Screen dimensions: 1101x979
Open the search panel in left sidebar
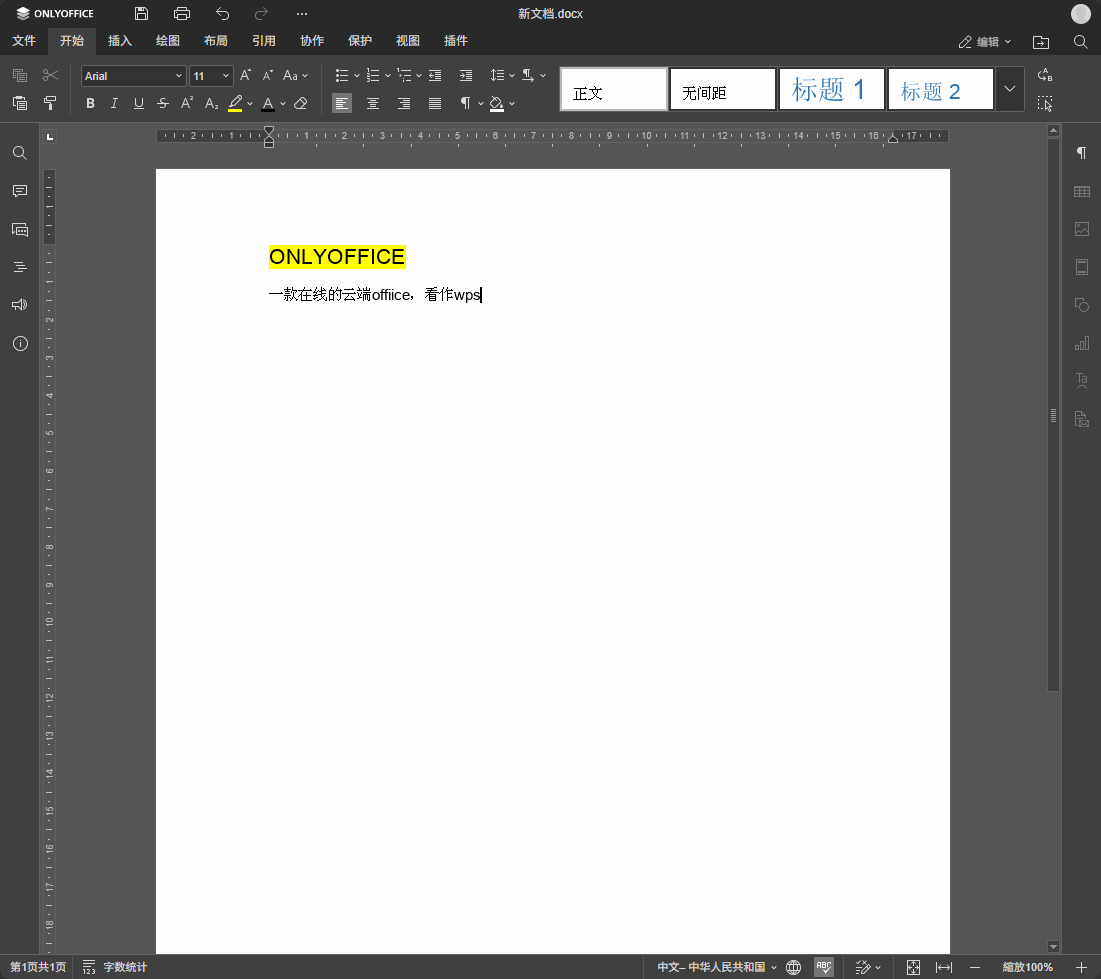pos(20,152)
